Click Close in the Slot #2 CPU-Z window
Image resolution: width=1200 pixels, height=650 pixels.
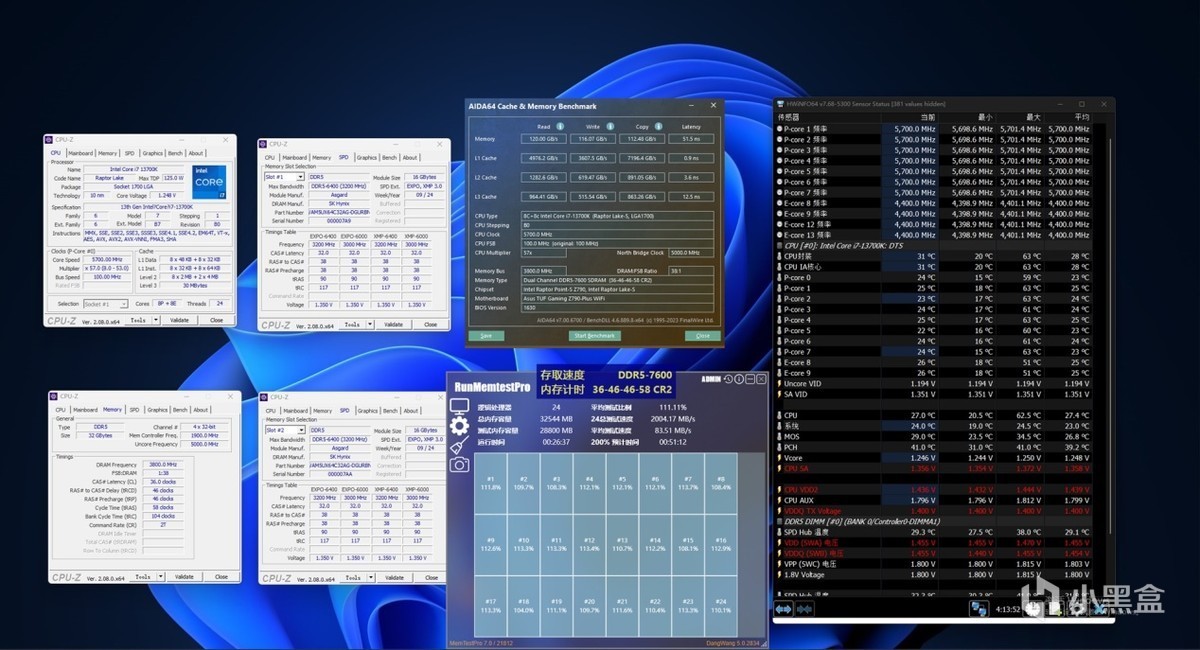[x=431, y=578]
